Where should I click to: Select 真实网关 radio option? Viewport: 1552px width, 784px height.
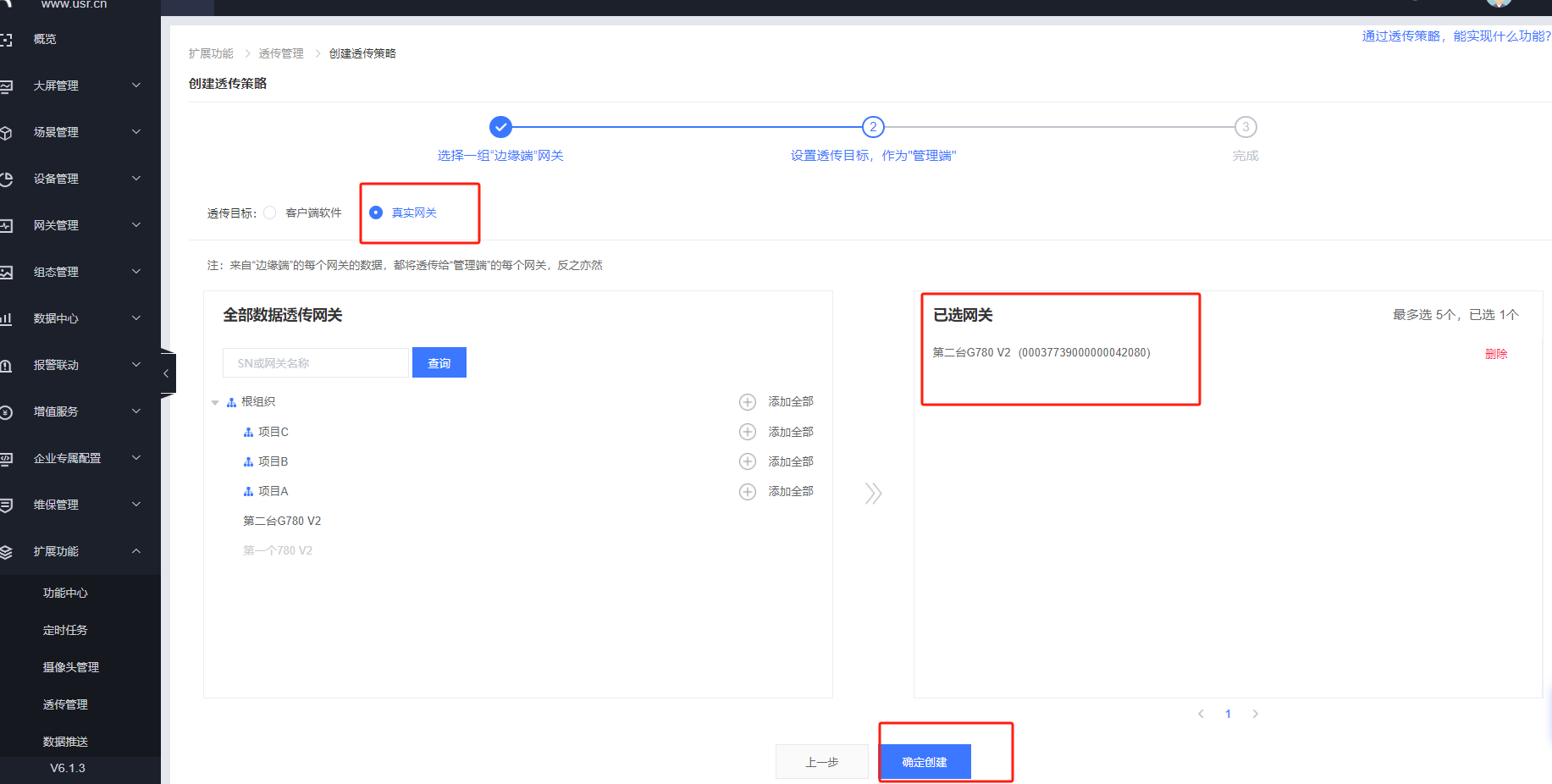click(376, 213)
